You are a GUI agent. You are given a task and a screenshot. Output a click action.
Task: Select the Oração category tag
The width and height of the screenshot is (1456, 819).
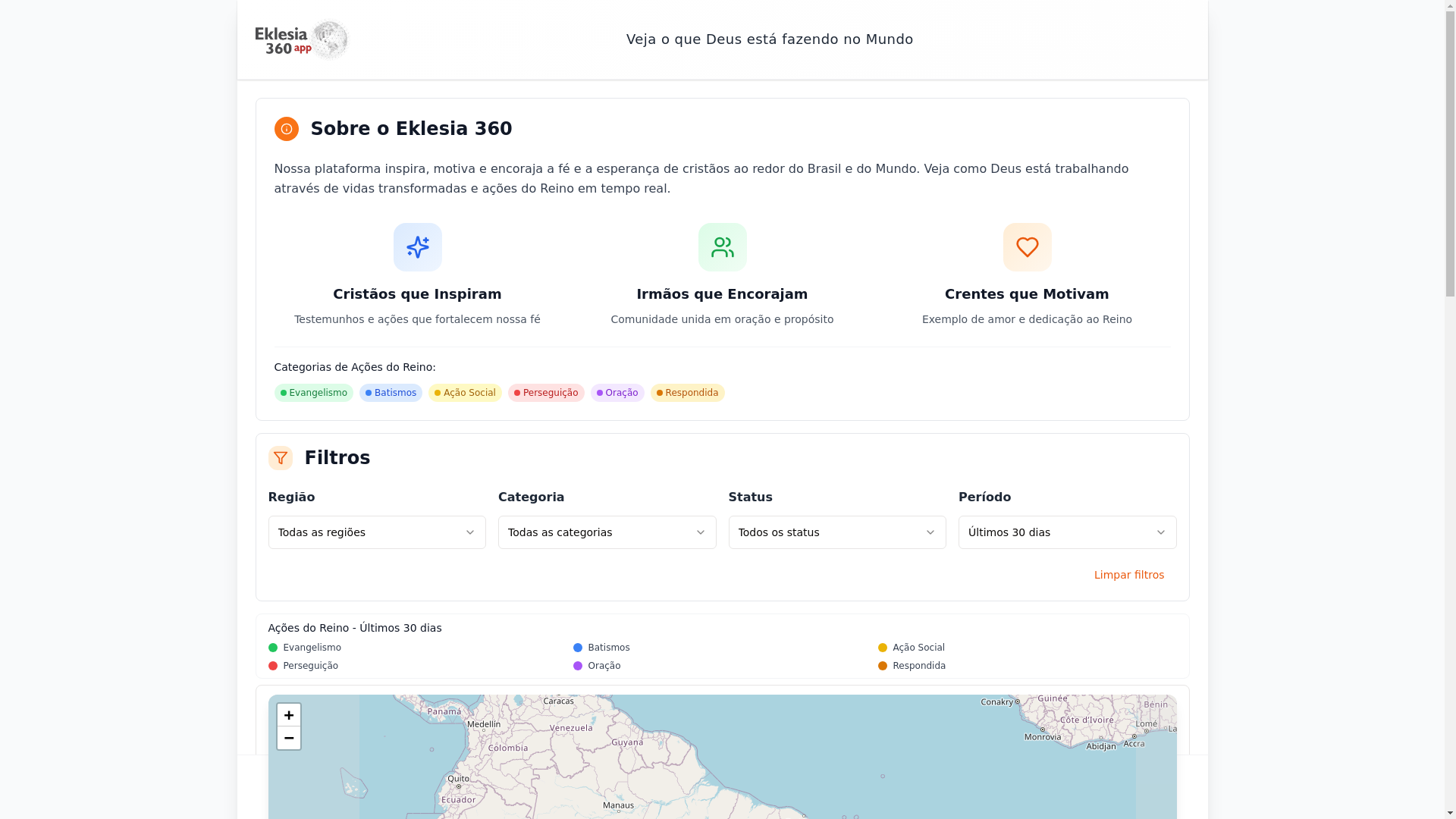tap(617, 393)
